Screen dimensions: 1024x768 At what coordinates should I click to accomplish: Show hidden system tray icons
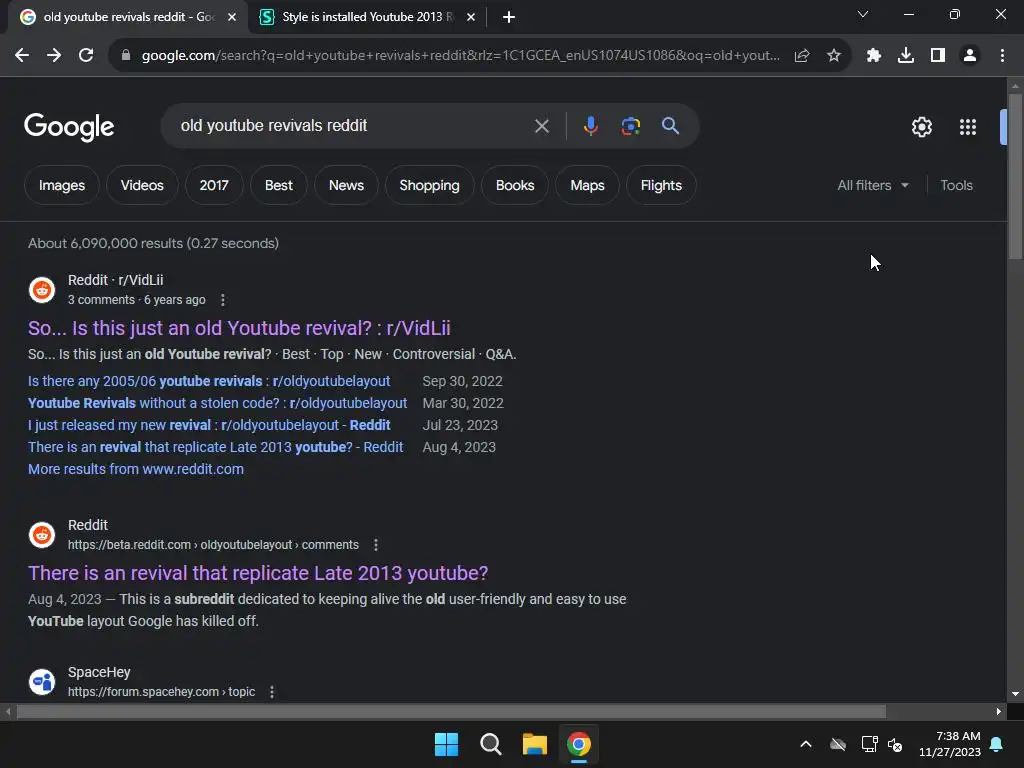click(x=806, y=744)
